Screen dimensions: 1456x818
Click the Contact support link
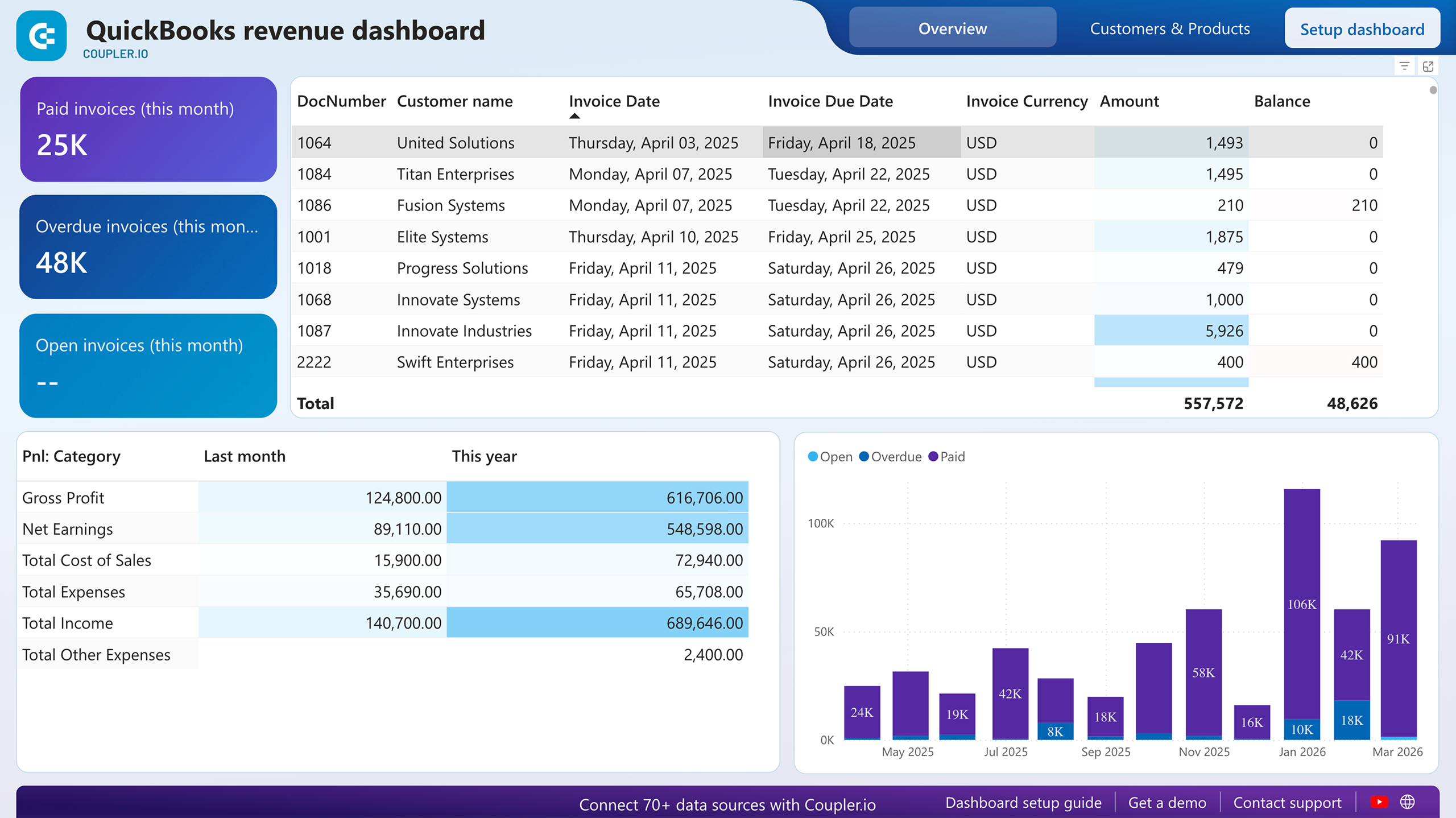(x=1287, y=803)
